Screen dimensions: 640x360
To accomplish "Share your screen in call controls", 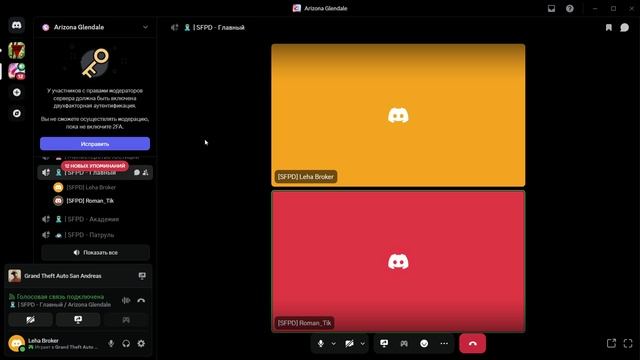I will tap(384, 344).
